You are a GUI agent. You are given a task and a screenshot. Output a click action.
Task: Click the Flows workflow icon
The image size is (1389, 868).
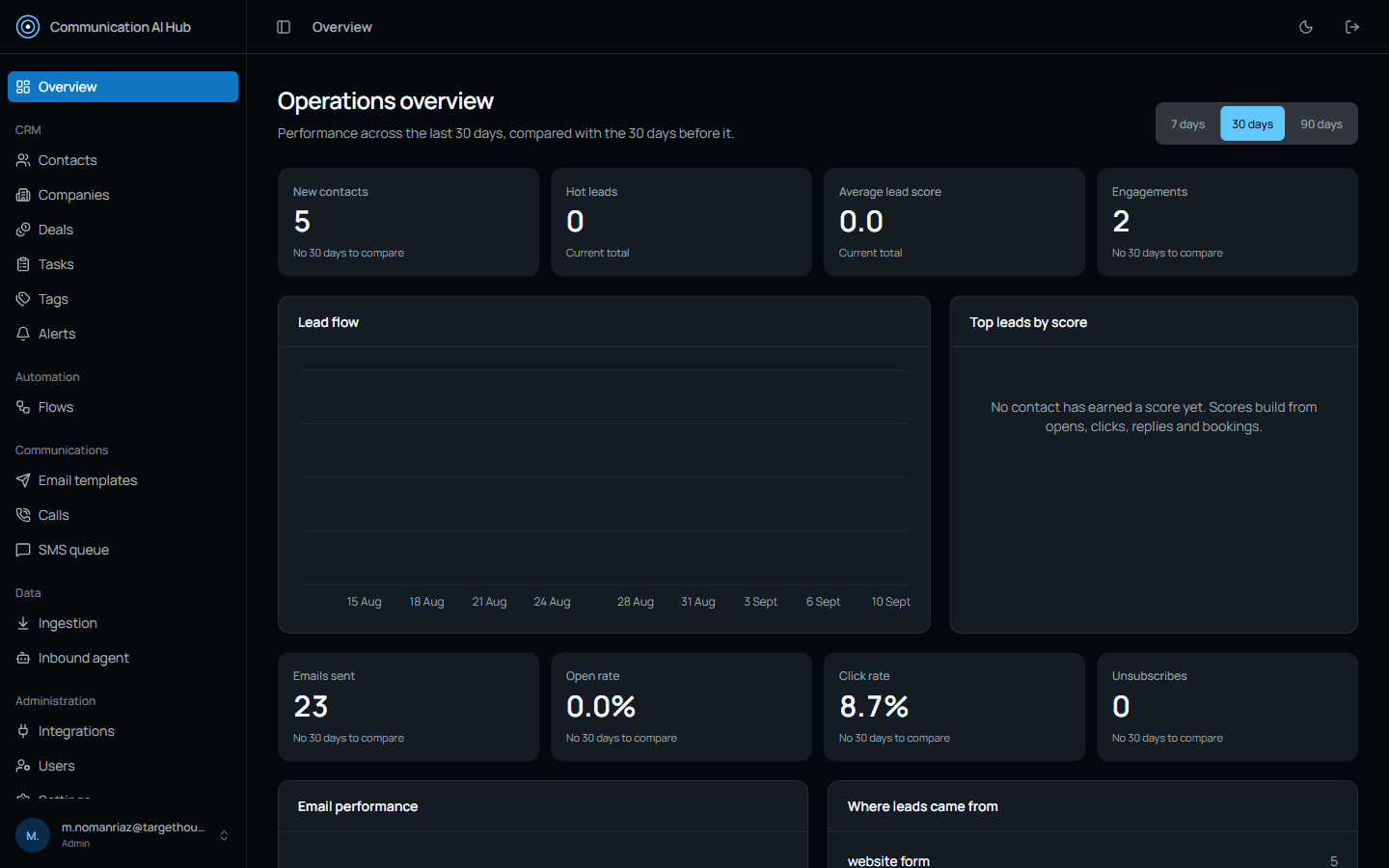(23, 407)
